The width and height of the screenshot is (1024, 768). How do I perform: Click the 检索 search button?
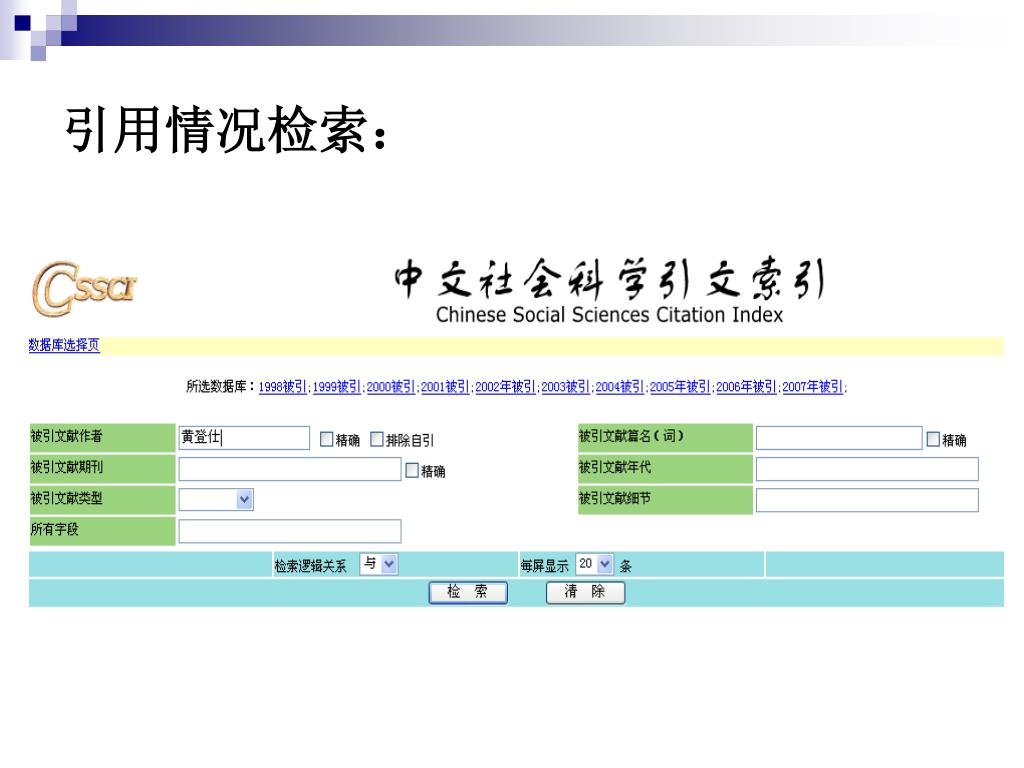[x=468, y=592]
